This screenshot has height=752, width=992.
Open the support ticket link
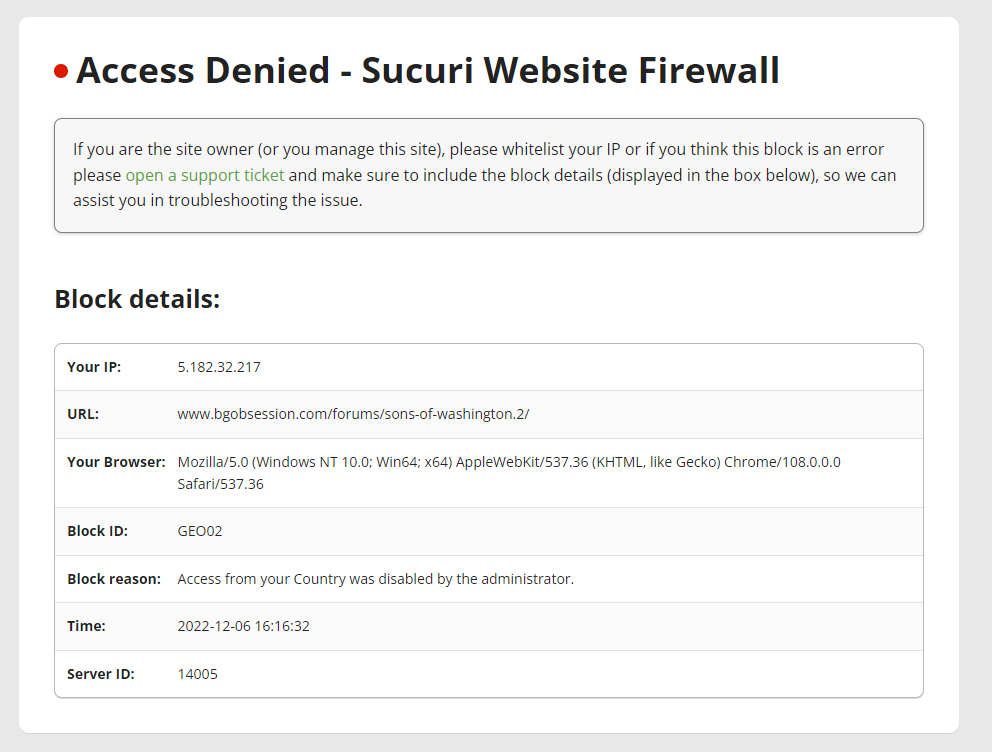tap(205, 175)
